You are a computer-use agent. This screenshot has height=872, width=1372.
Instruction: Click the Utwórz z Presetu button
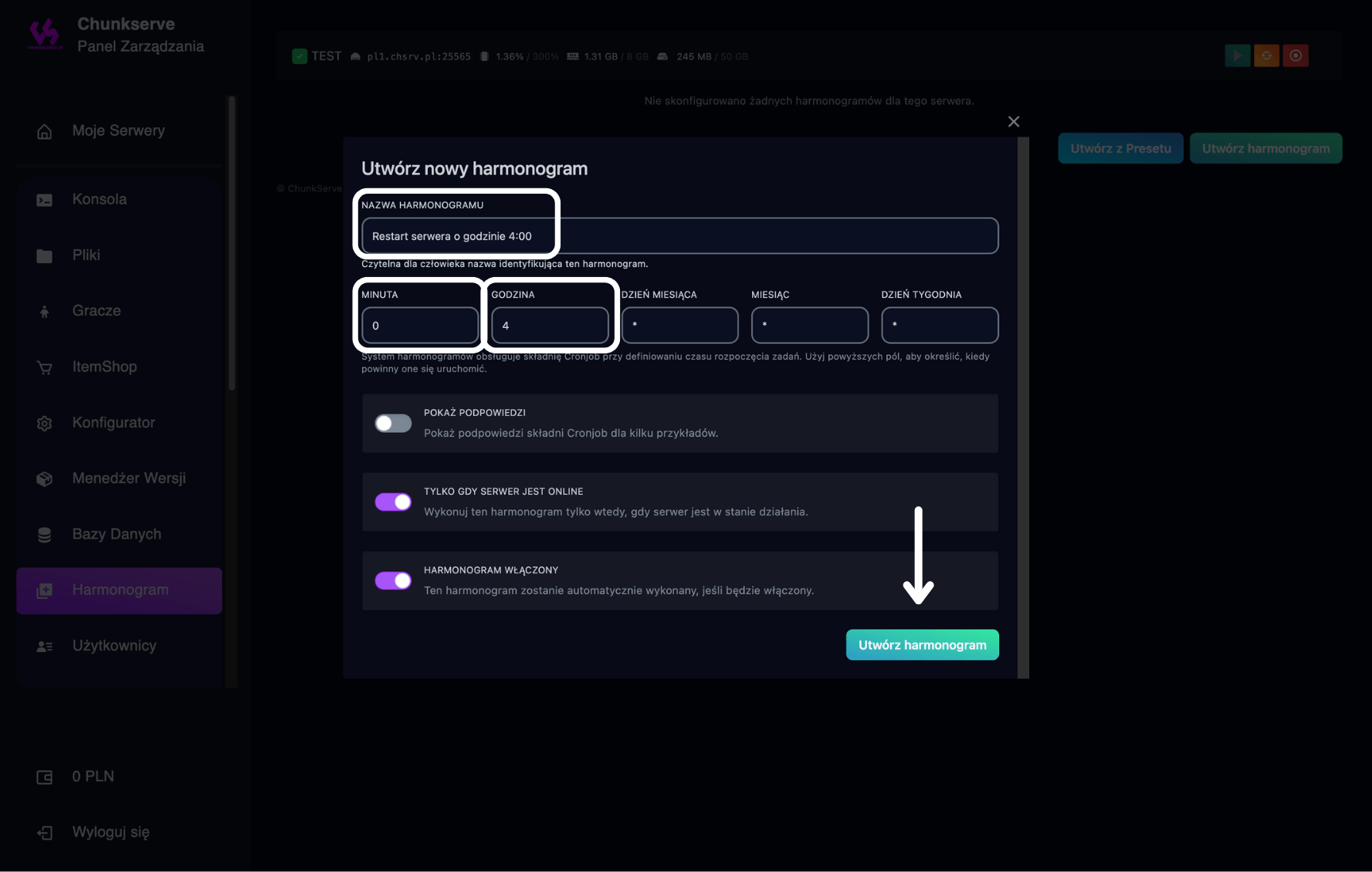pos(1120,148)
